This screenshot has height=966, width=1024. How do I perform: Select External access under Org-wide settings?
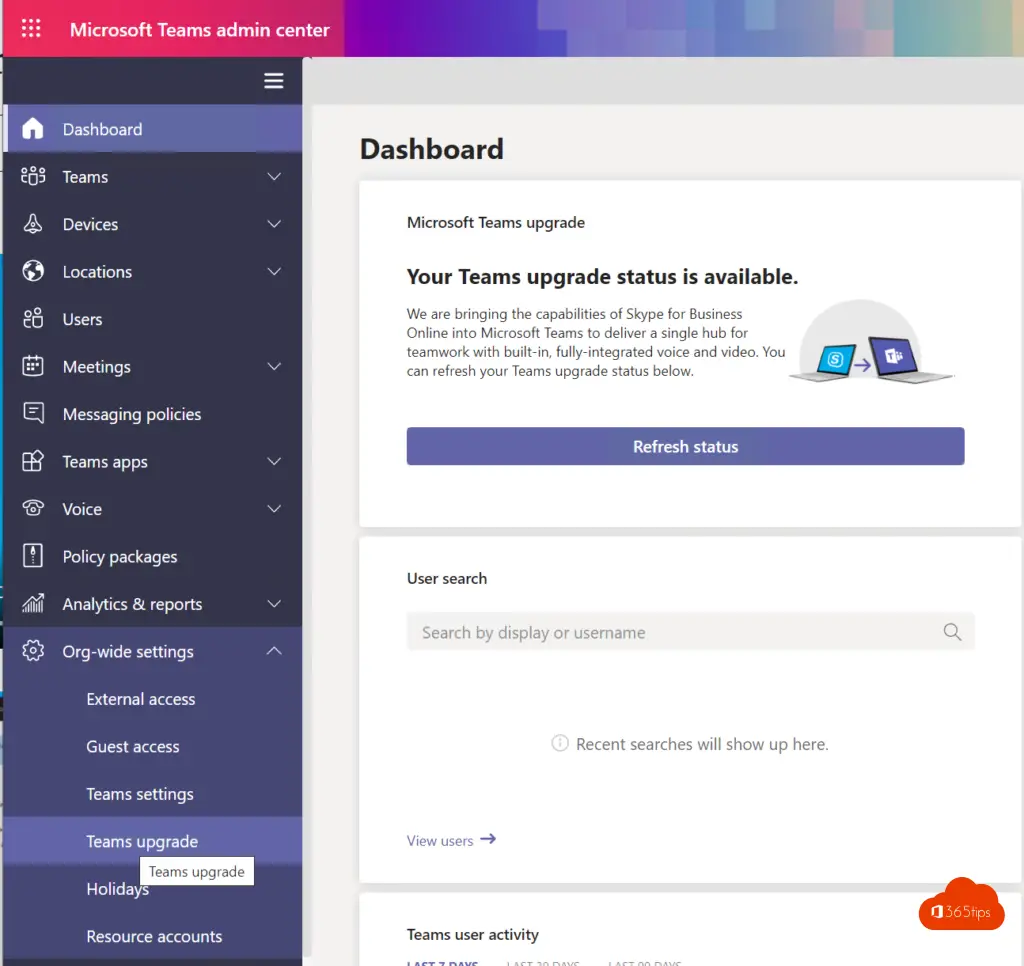[x=153, y=699]
